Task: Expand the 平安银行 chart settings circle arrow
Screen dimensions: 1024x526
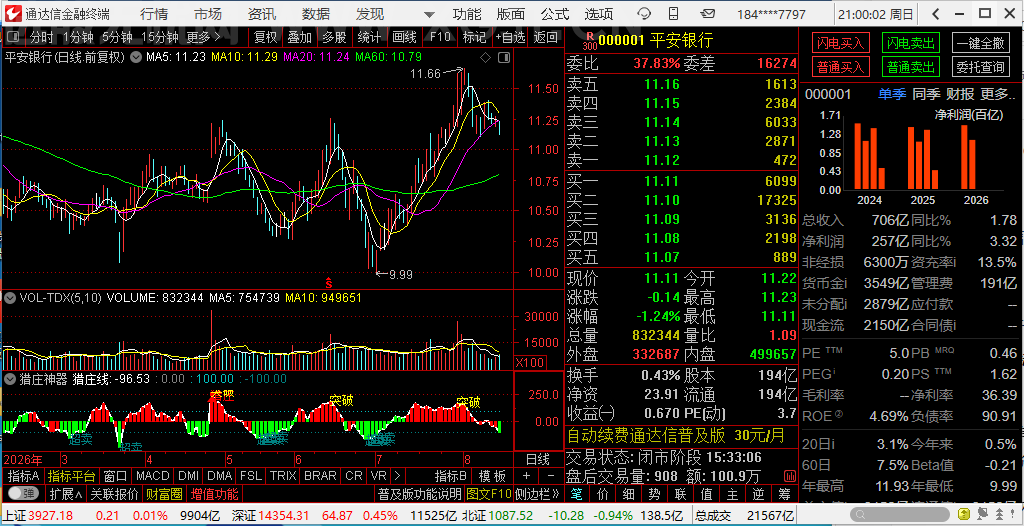Action: [135, 58]
